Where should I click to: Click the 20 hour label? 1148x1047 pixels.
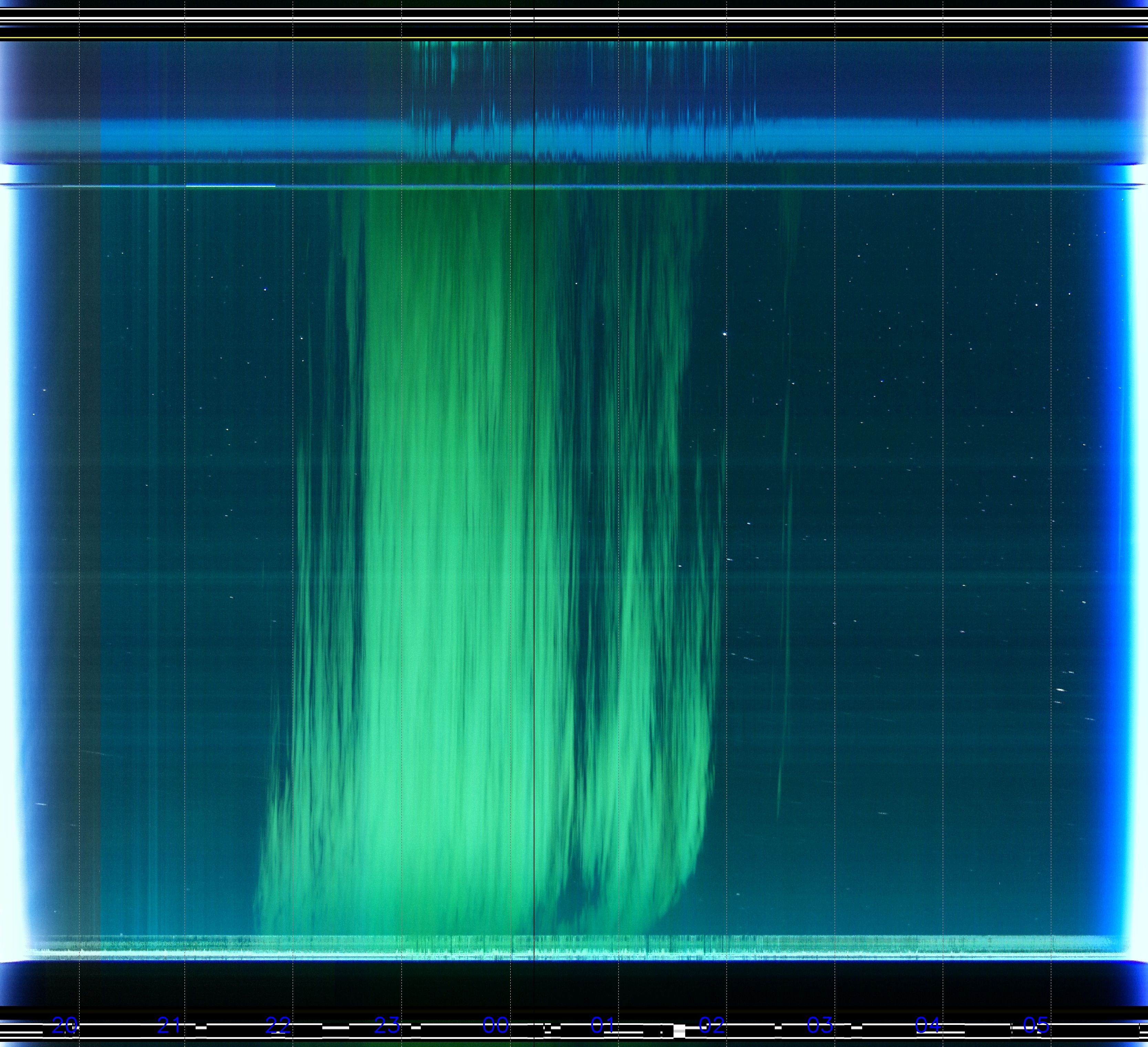(65, 1026)
